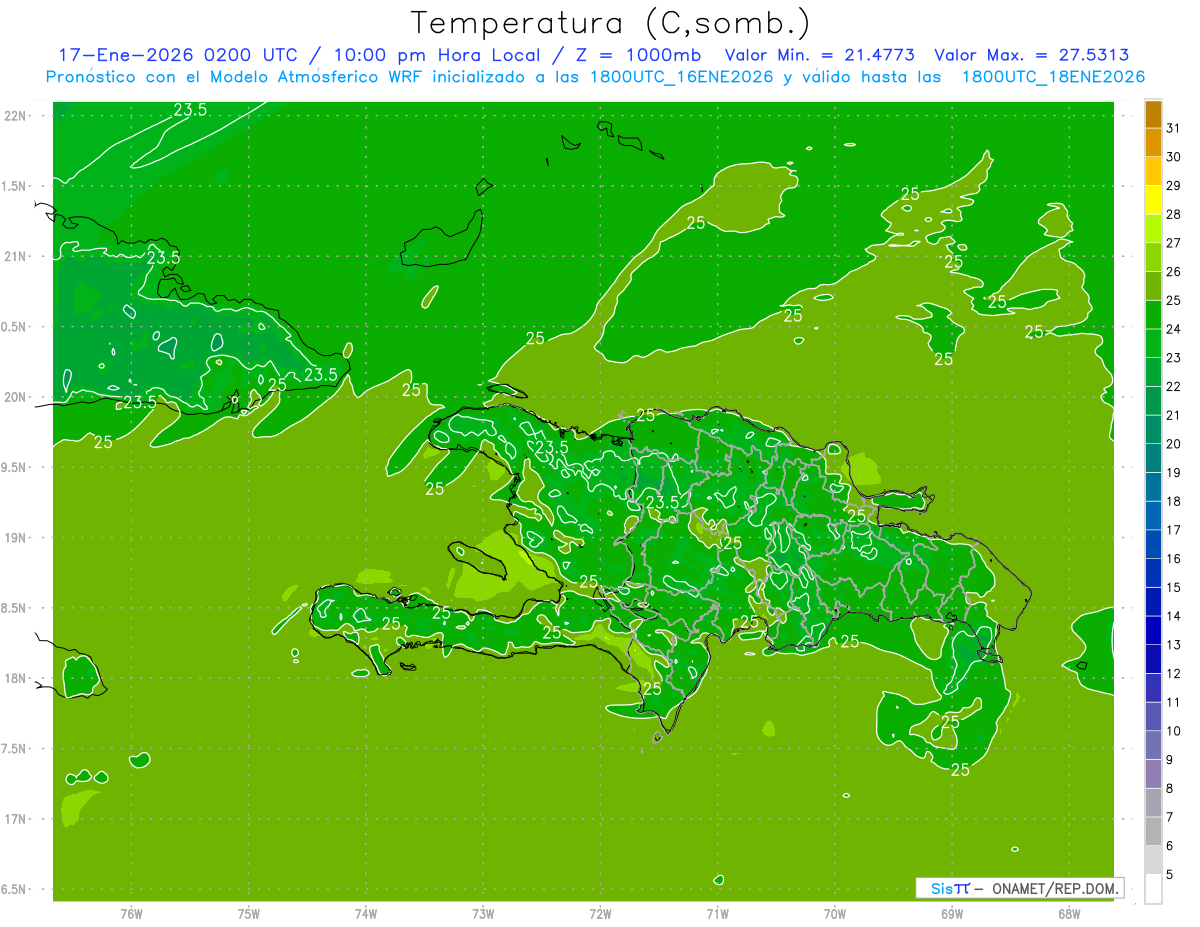Click the white legend swatch below value 5
This screenshot has height=927, width=1200.
(x=1153, y=889)
